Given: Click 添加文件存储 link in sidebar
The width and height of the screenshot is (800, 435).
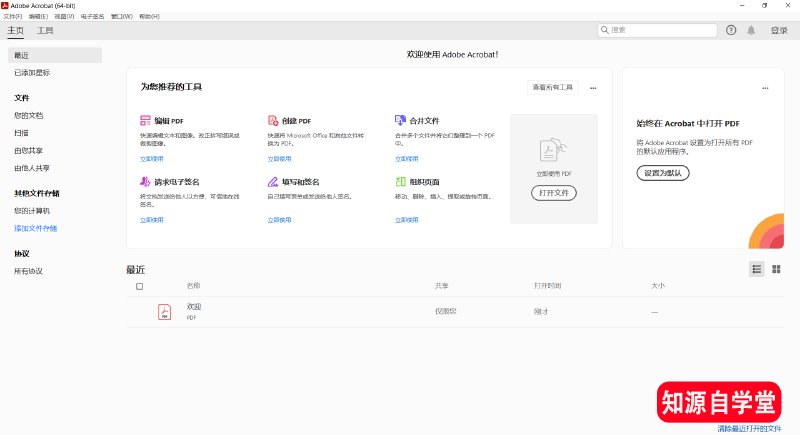Looking at the screenshot, I should click(x=35, y=228).
